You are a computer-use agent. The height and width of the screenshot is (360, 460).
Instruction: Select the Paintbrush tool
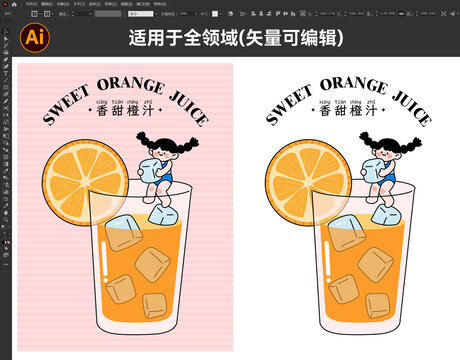pyautogui.click(x=6, y=94)
